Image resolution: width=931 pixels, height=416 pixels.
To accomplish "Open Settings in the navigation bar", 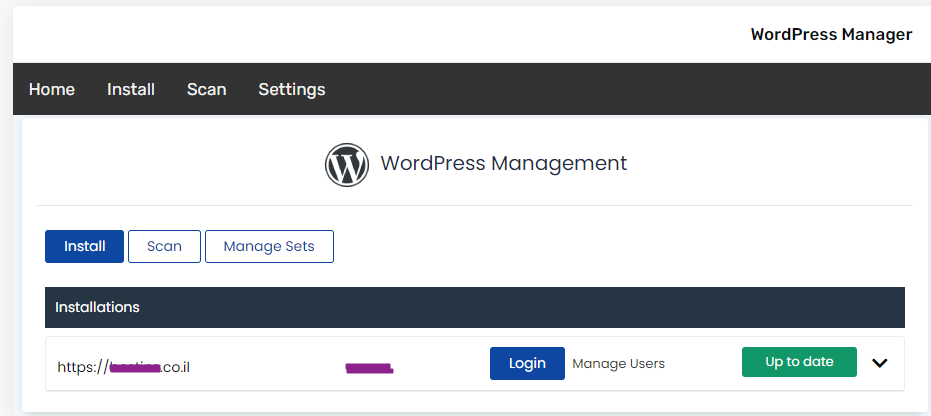I will 292,89.
